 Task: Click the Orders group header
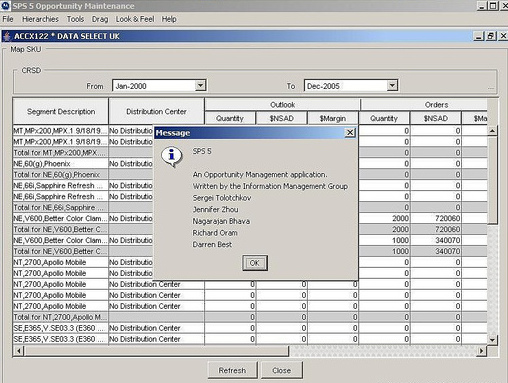tap(424, 105)
